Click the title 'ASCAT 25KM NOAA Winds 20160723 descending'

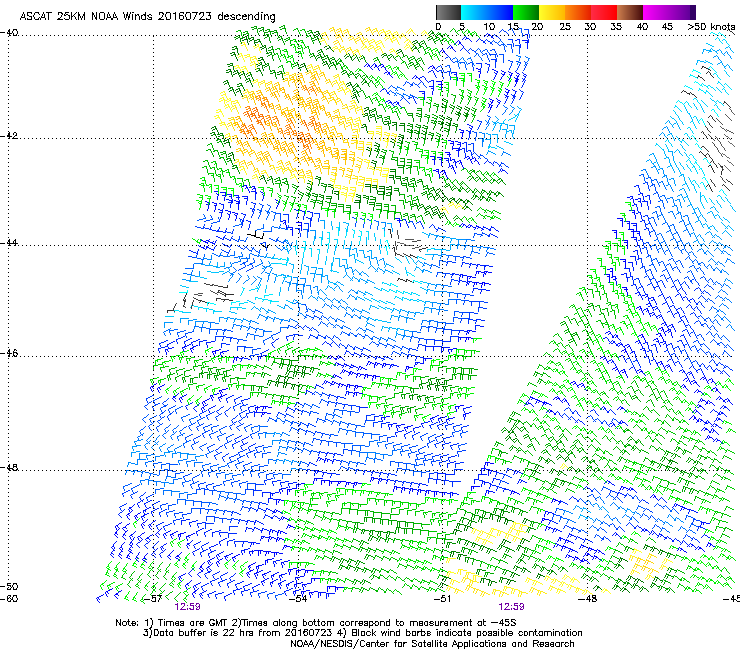click(x=147, y=16)
